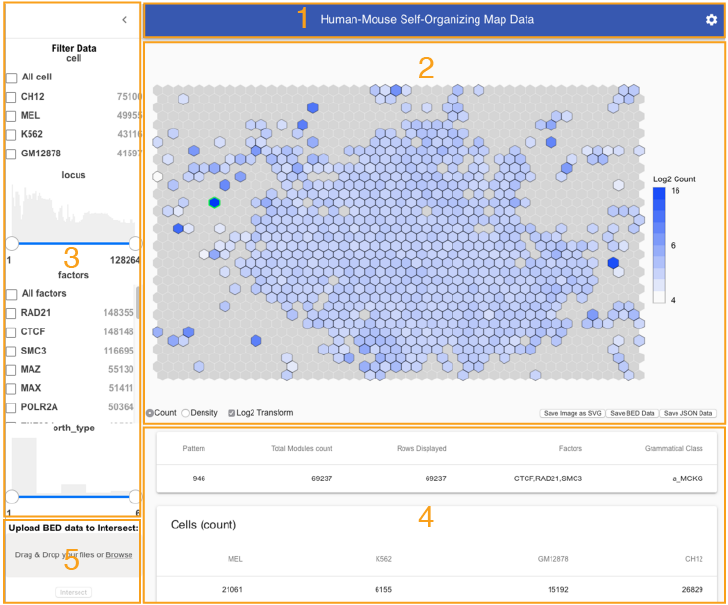Viewport: 728px width, 605px height.
Task: Toggle the Log2 Transform checkbox
Action: pos(231,413)
